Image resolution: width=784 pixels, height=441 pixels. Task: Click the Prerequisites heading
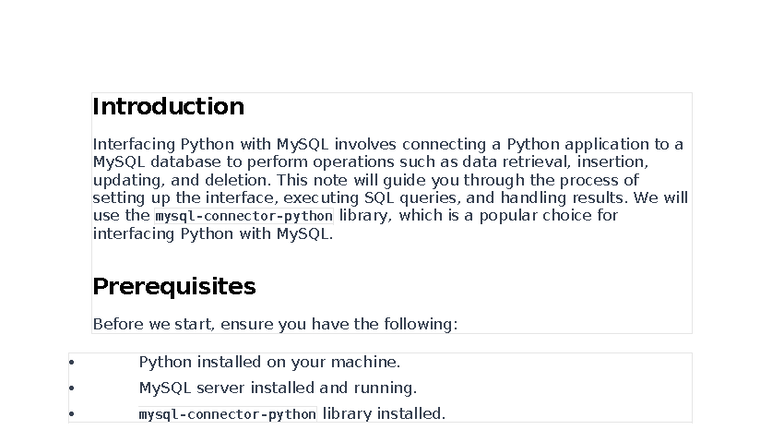pyautogui.click(x=174, y=286)
